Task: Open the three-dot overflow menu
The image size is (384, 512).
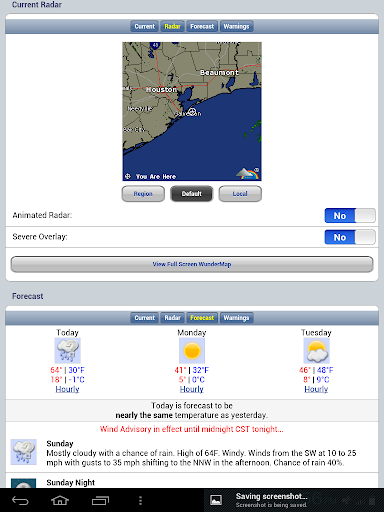Action: tap(140, 500)
